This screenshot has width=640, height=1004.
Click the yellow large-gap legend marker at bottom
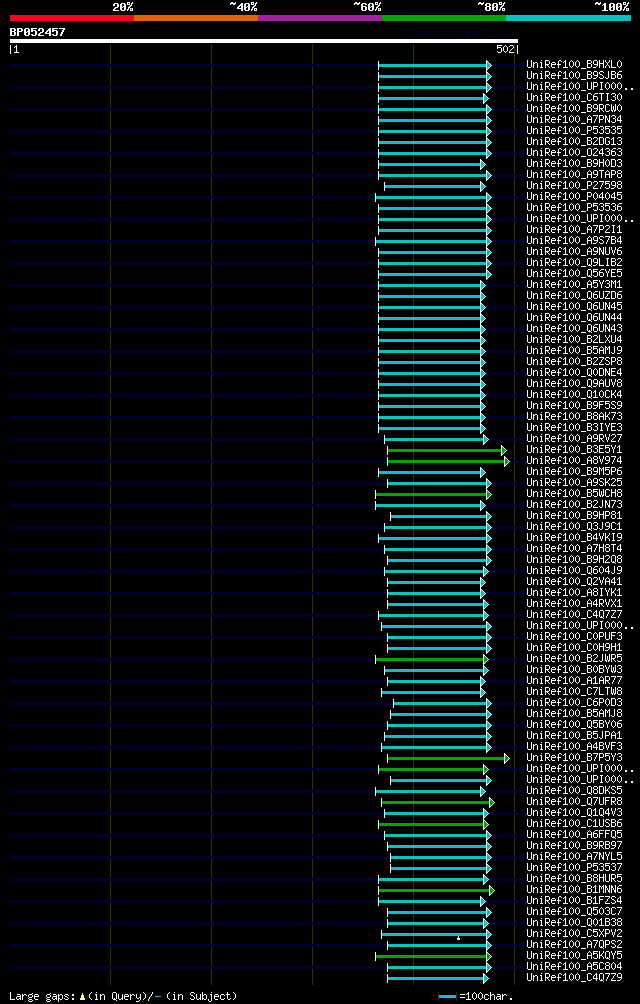83,996
